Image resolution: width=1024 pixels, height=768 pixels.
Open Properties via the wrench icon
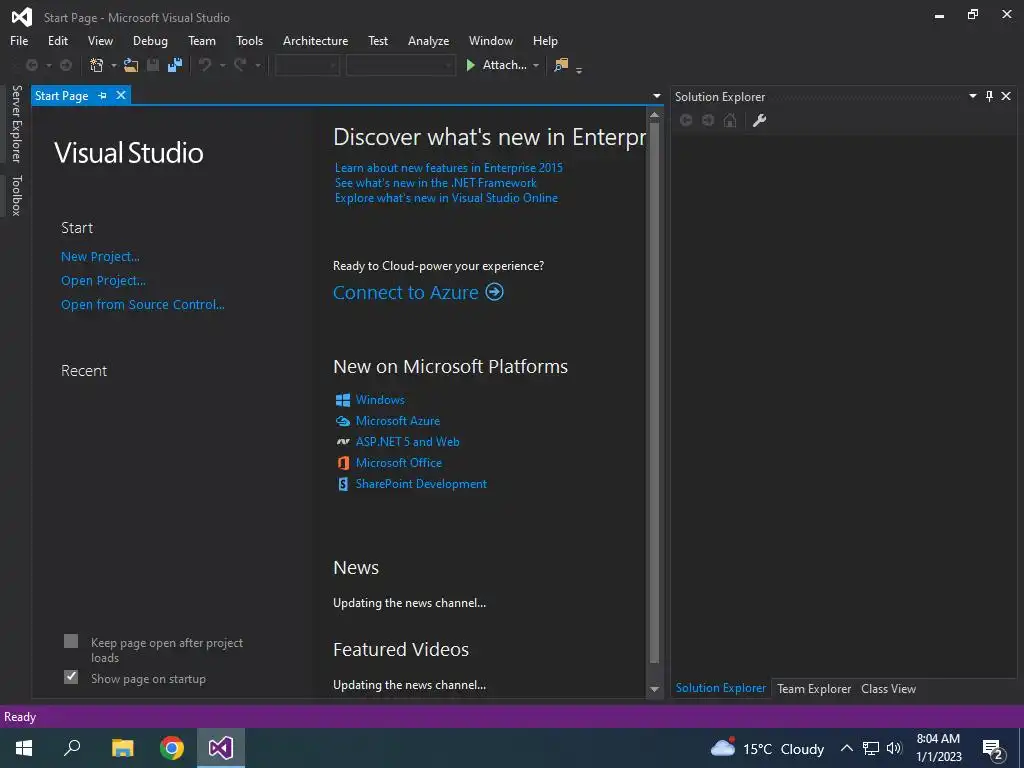(x=759, y=120)
